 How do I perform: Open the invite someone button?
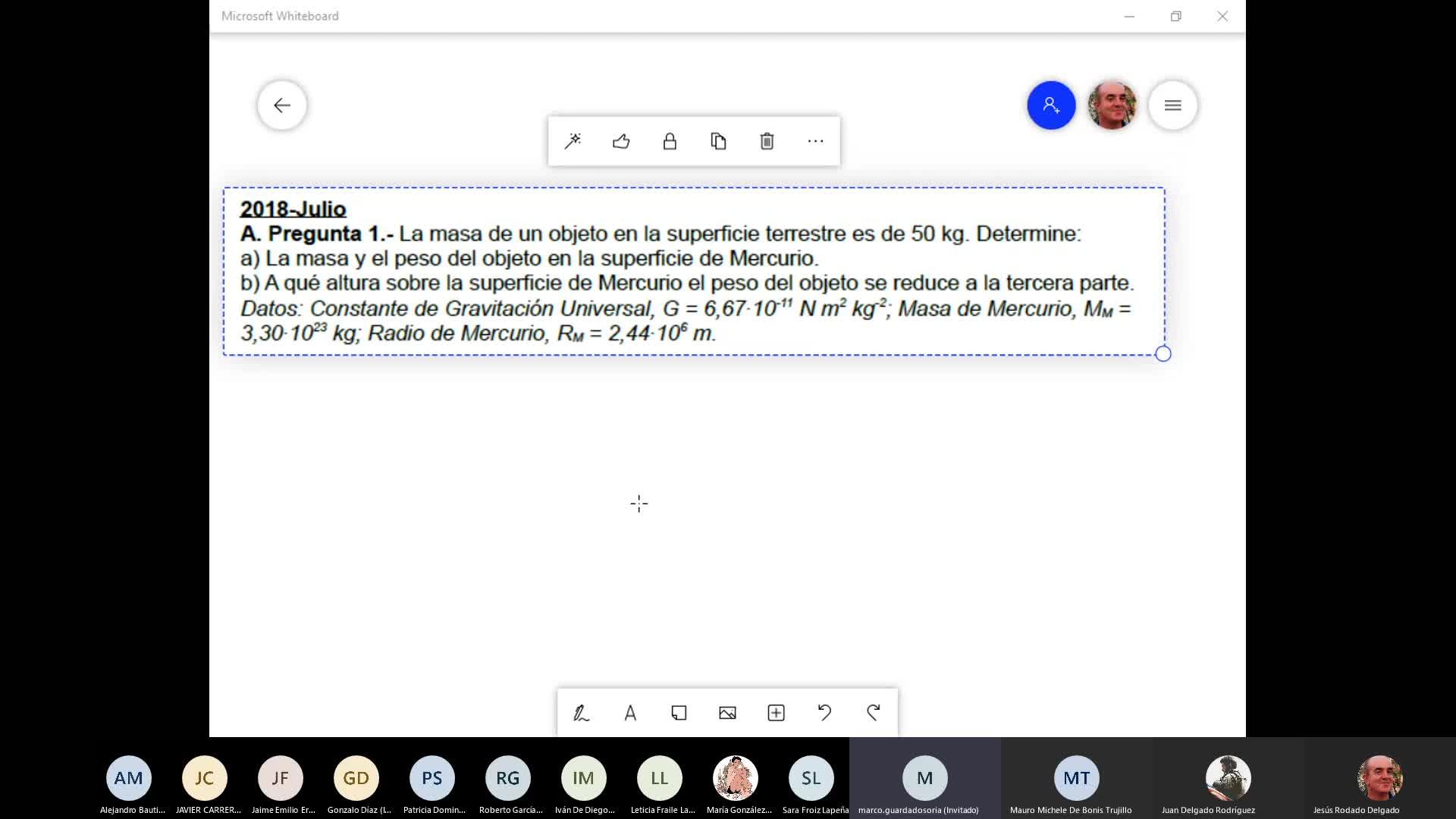point(1051,105)
